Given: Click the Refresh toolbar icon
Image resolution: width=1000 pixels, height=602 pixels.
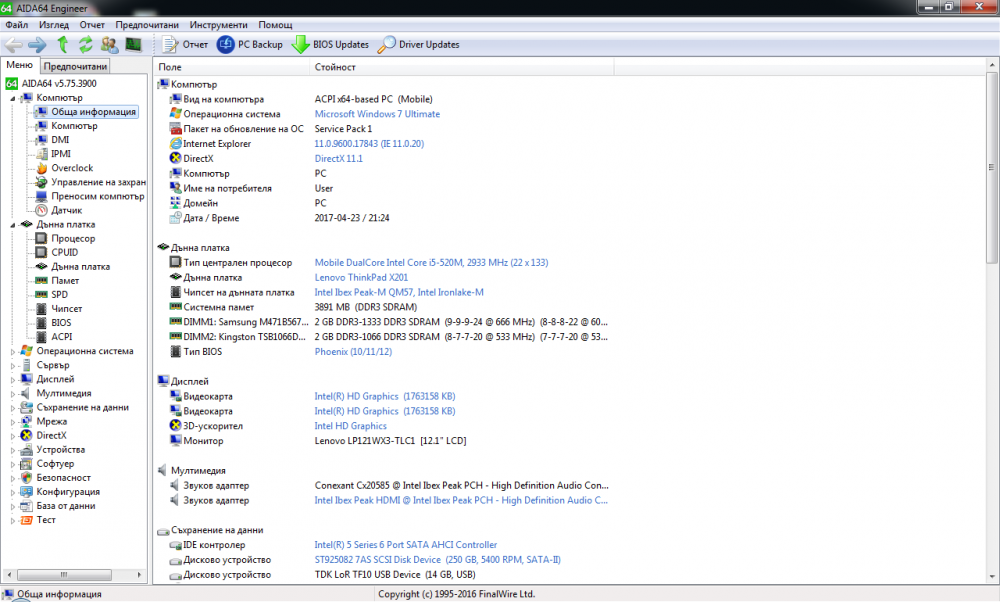Looking at the screenshot, I should click(x=85, y=45).
